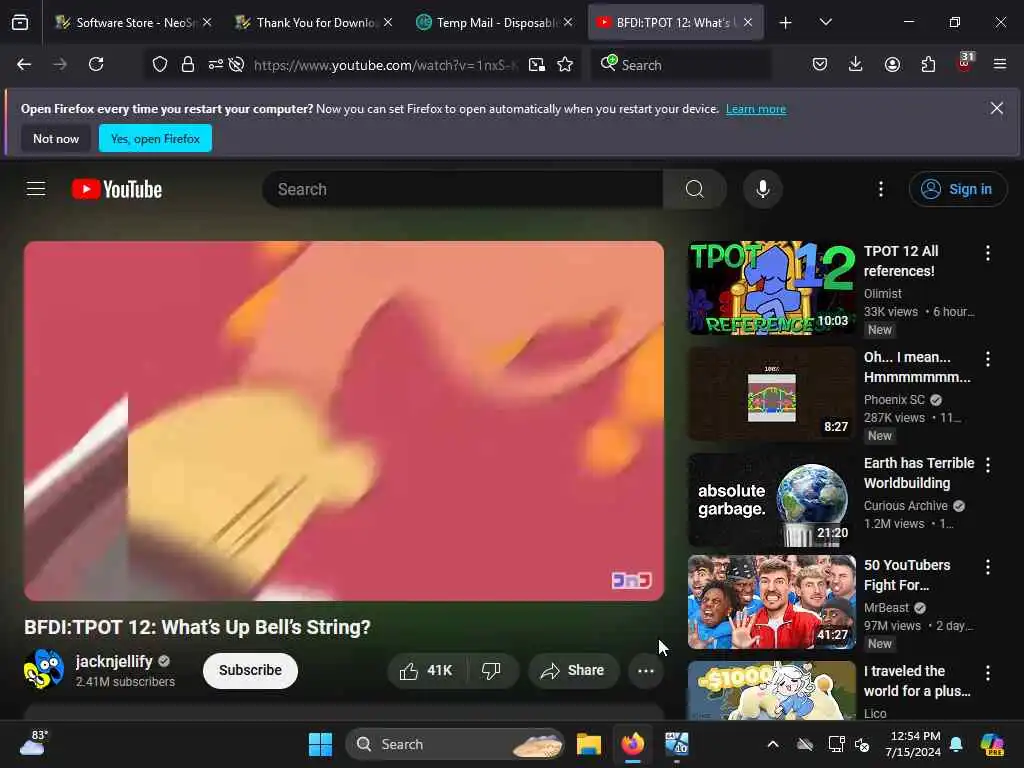Bookmark this page with star icon
This screenshot has width=1024, height=768.
[566, 65]
